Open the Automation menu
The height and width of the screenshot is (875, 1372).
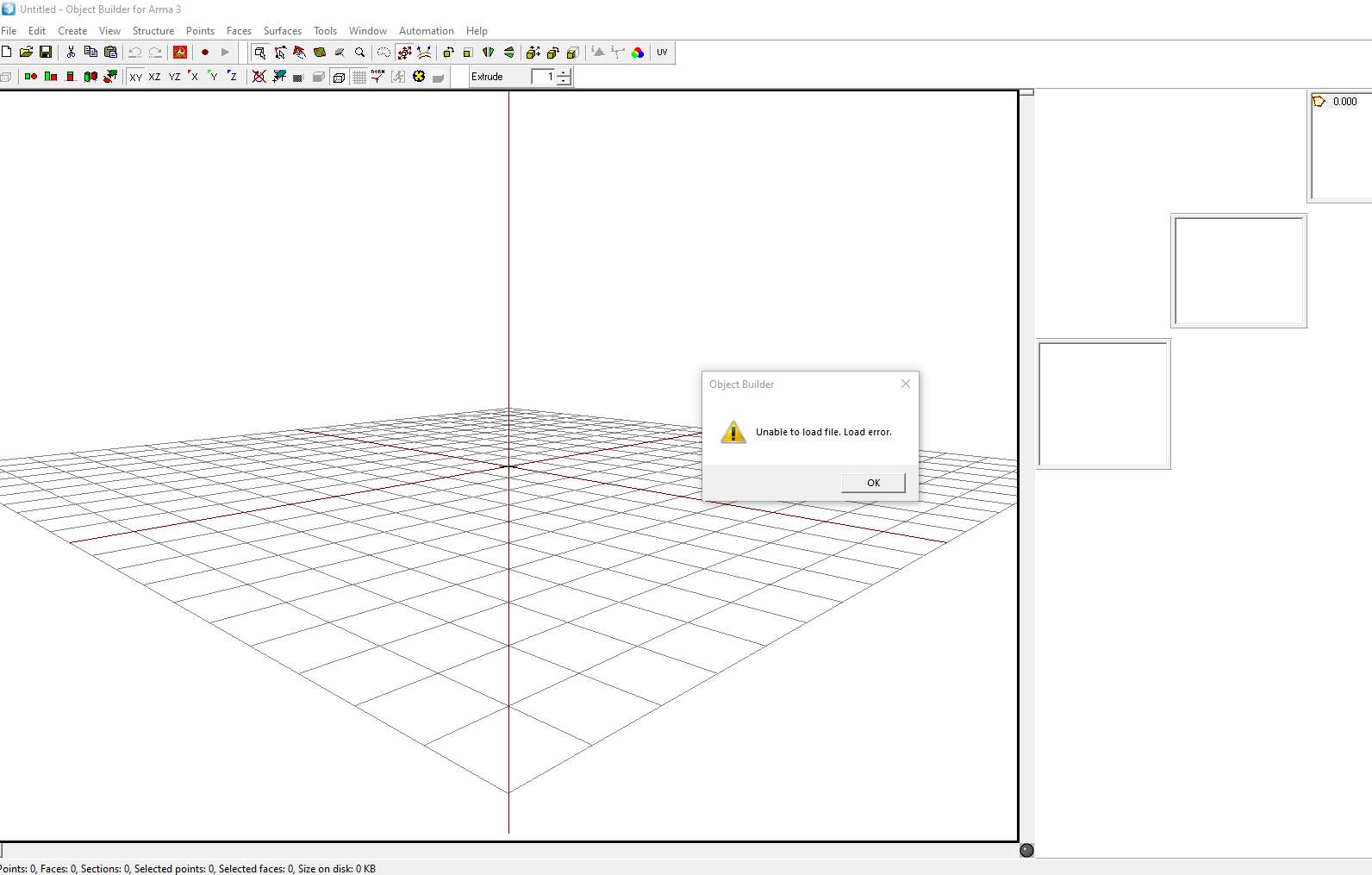click(x=426, y=31)
